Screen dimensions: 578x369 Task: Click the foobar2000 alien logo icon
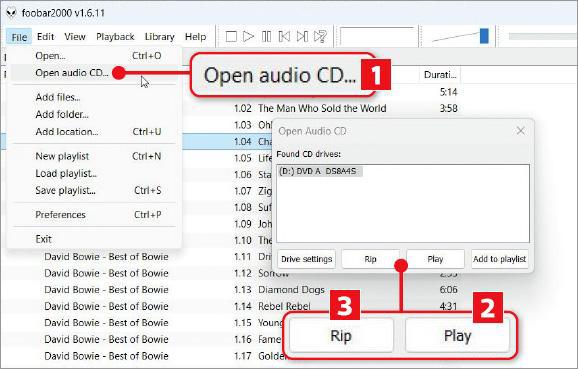pyautogui.click(x=11, y=13)
